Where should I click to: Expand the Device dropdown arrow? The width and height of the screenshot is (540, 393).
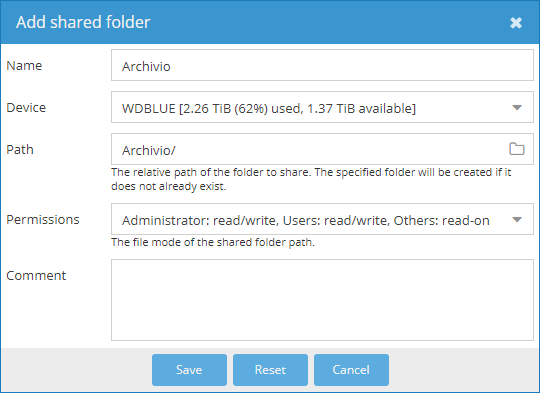517,107
